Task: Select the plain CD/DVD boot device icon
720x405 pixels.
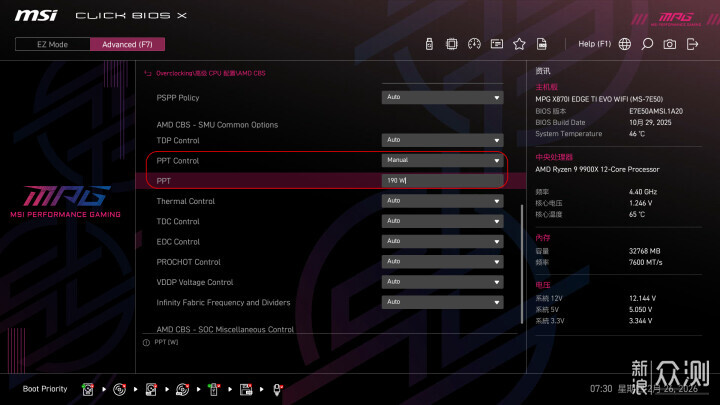Action: click(x=119, y=389)
